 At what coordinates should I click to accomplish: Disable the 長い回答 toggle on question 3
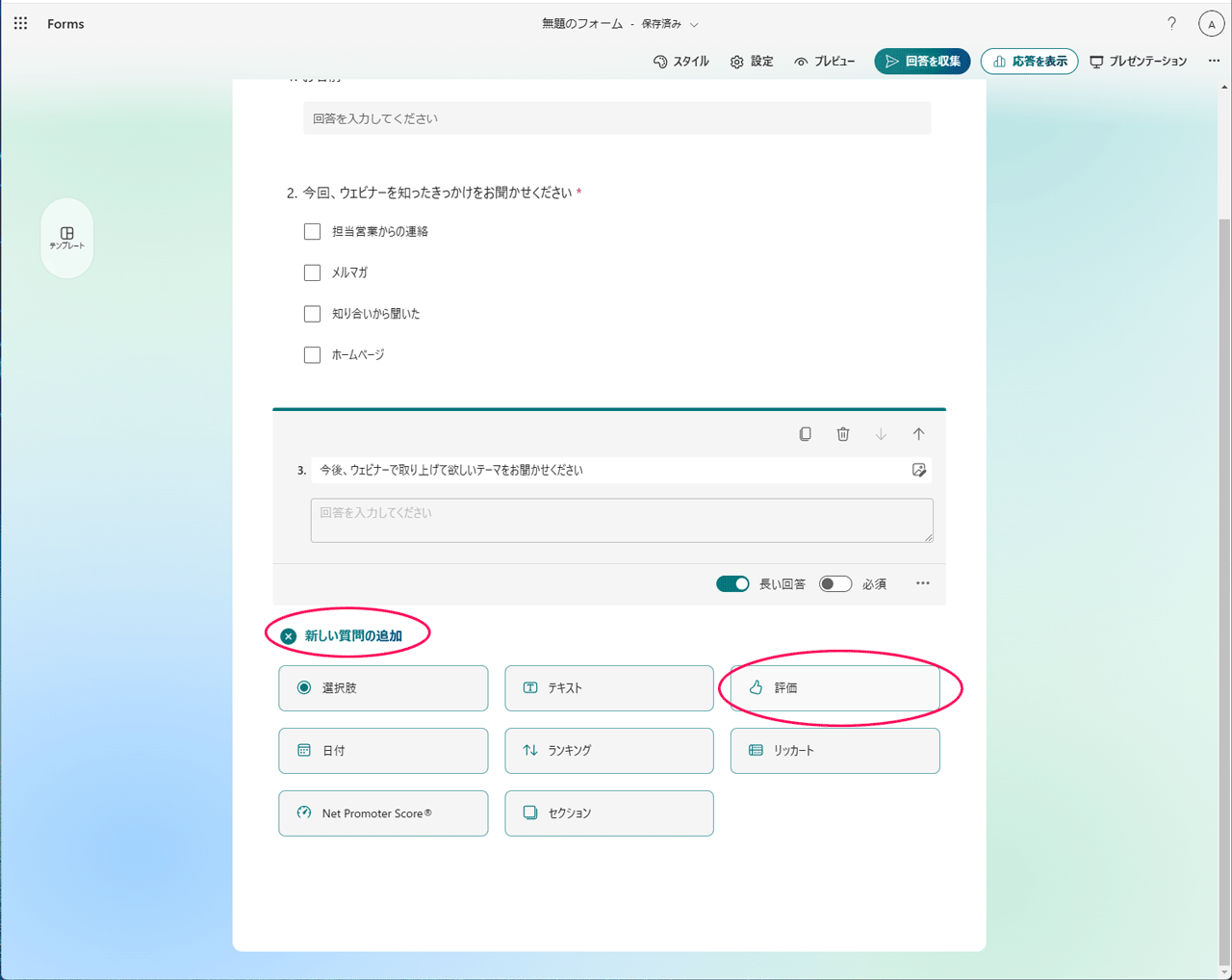pyautogui.click(x=732, y=583)
